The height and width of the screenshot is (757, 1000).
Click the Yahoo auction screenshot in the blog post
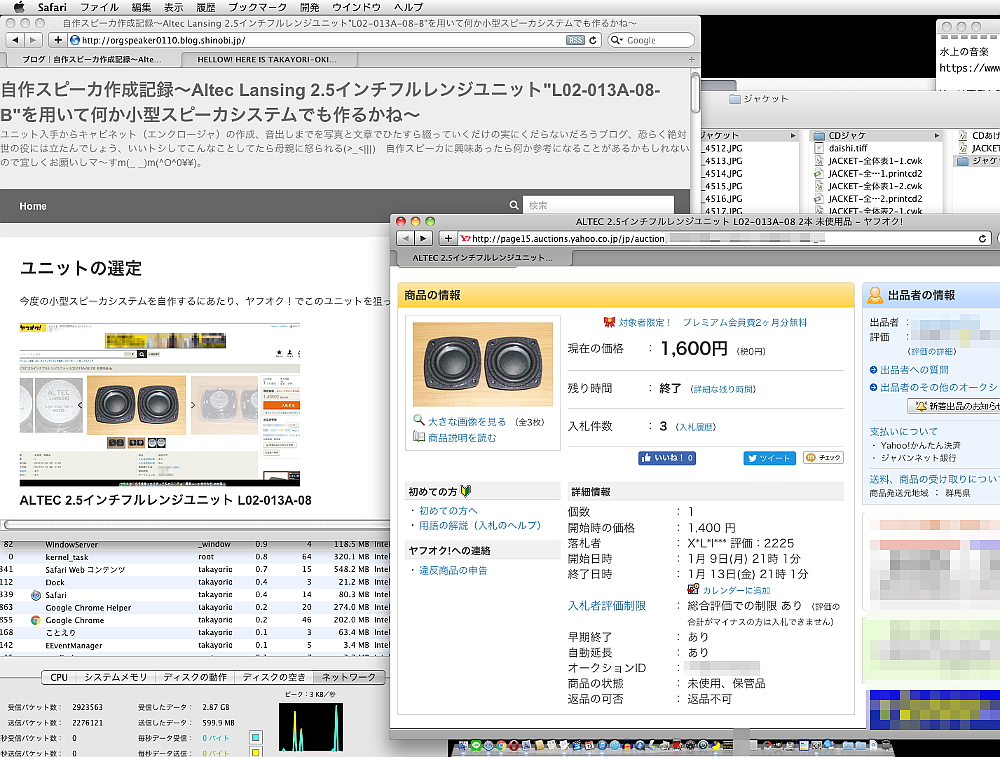click(159, 404)
